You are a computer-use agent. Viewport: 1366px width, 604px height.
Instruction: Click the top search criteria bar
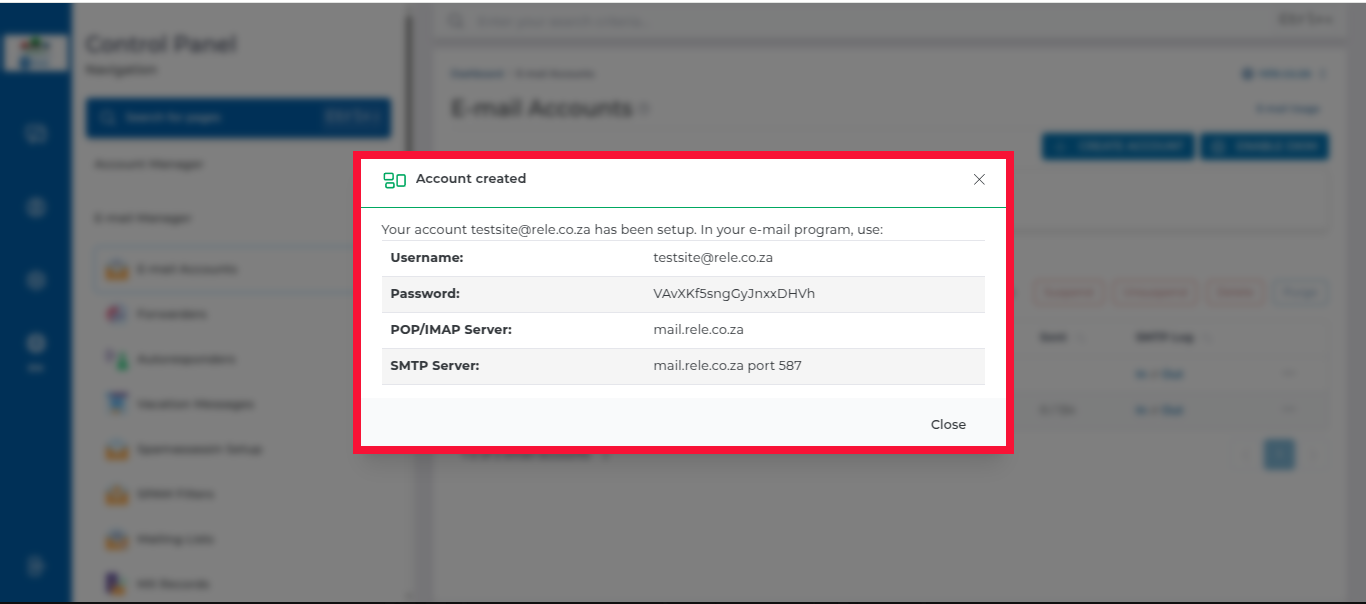pyautogui.click(x=850, y=20)
